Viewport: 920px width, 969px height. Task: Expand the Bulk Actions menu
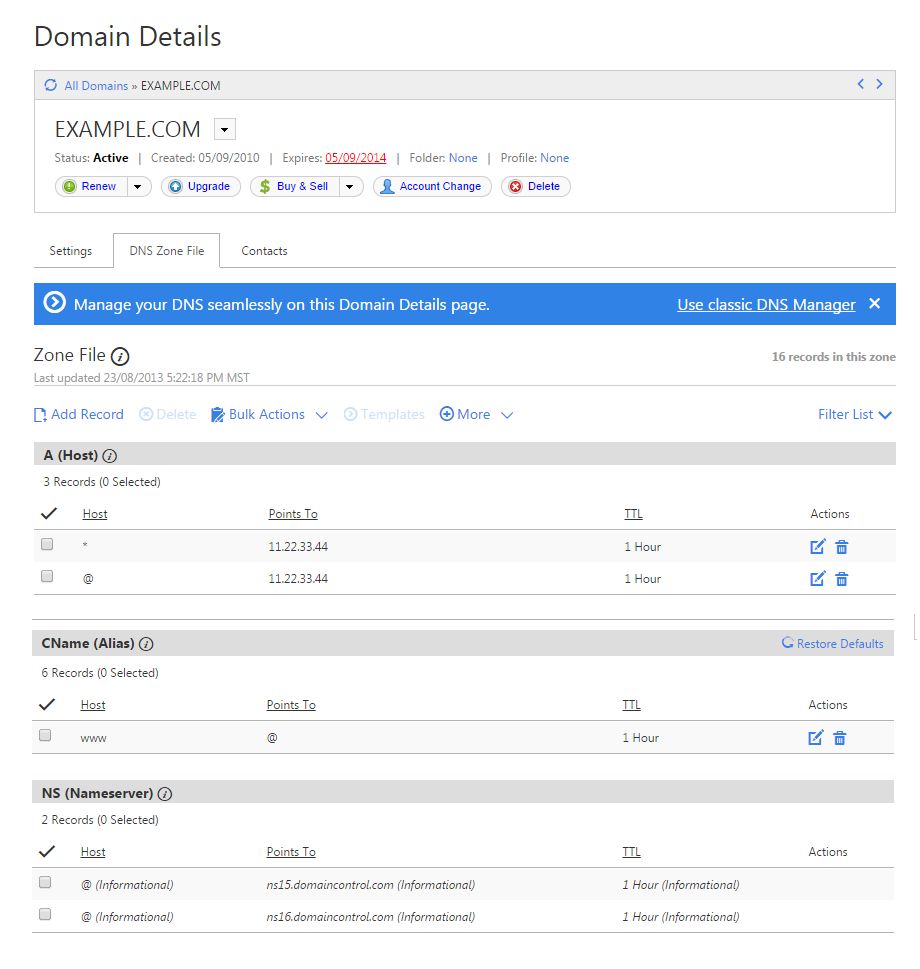click(321, 415)
